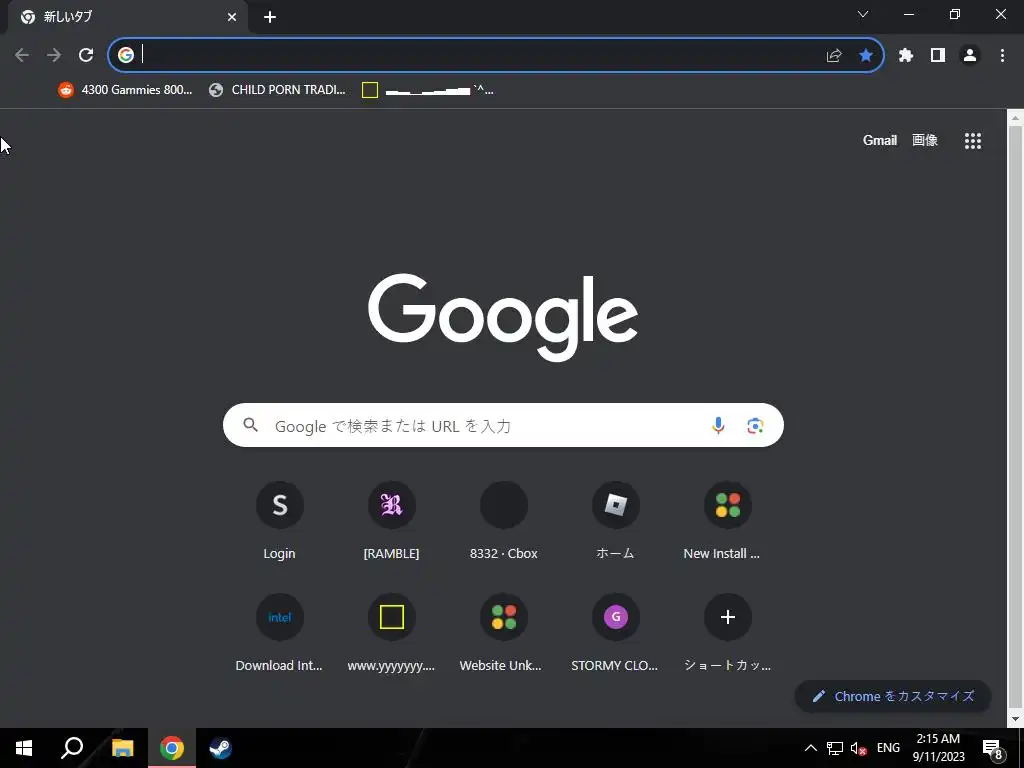Image resolution: width=1024 pixels, height=768 pixels.
Task: Open Chrome's three-dot menu
Action: coord(1002,56)
